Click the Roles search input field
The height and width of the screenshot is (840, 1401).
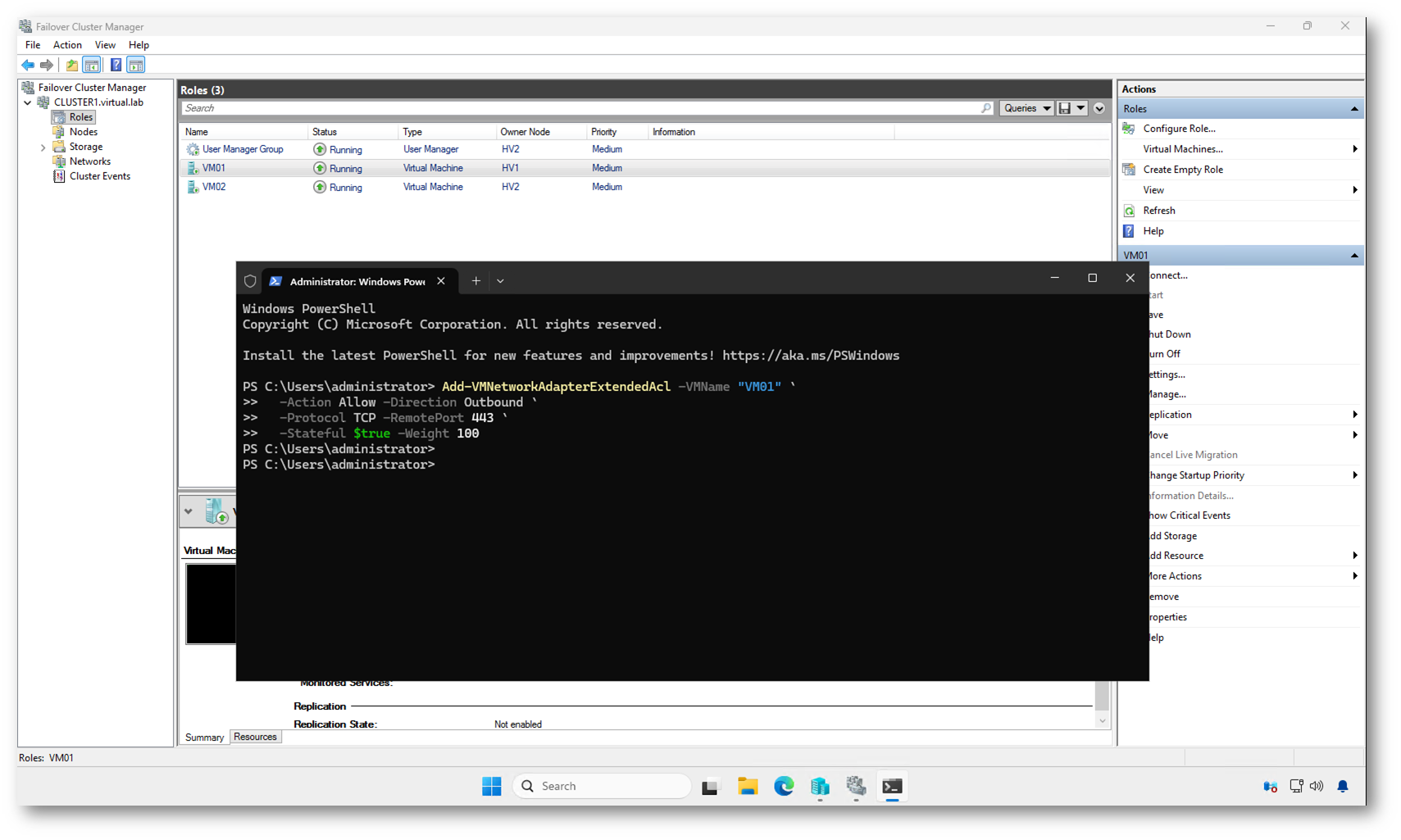(x=574, y=108)
